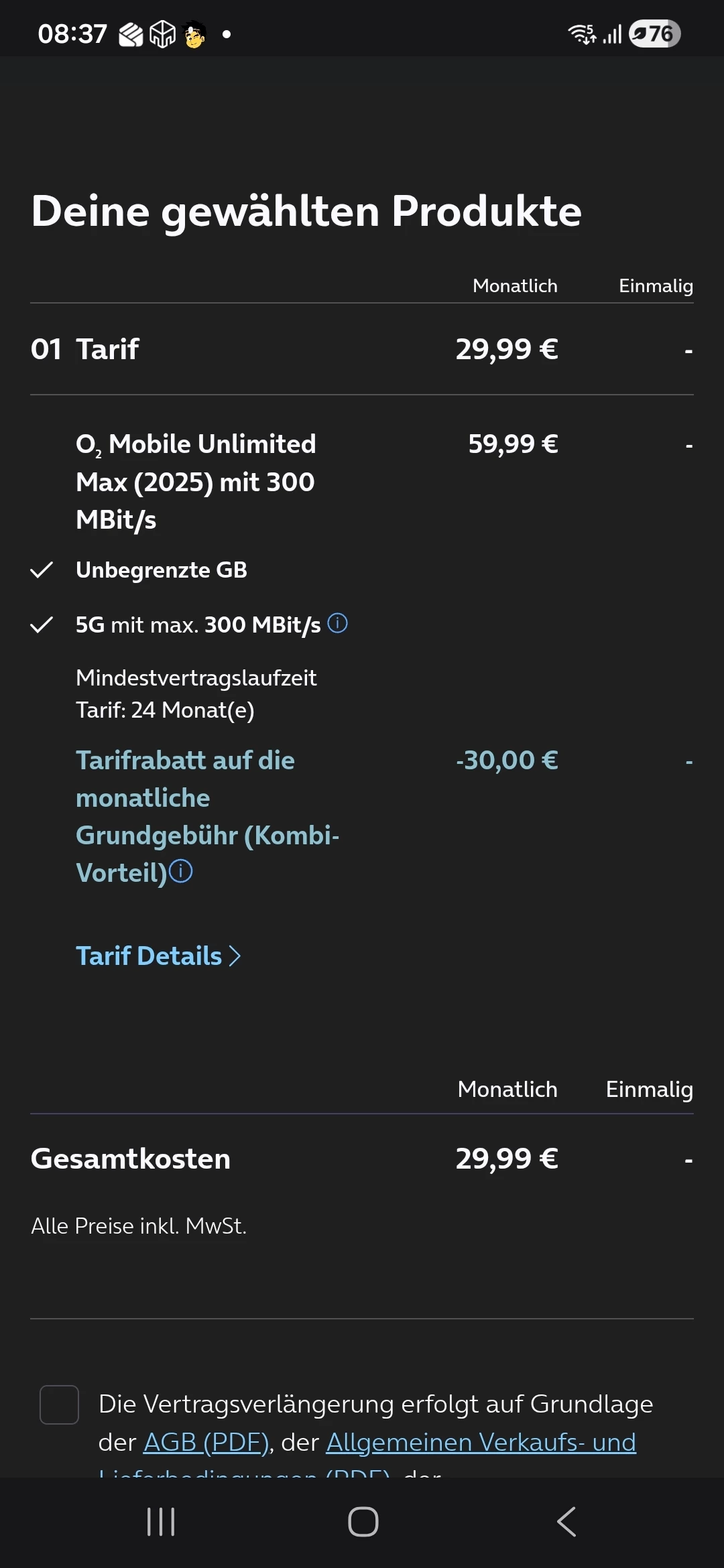The image size is (724, 1568).
Task: Open the AGB (PDF) link
Action: 206,1442
